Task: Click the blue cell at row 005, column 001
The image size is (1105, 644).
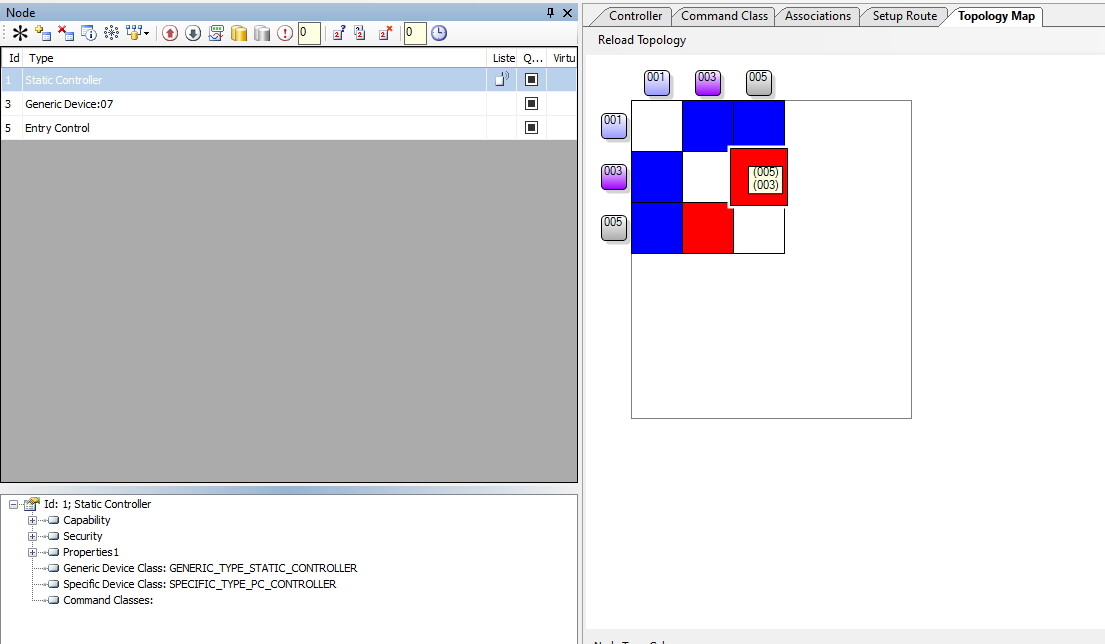Action: [657, 228]
